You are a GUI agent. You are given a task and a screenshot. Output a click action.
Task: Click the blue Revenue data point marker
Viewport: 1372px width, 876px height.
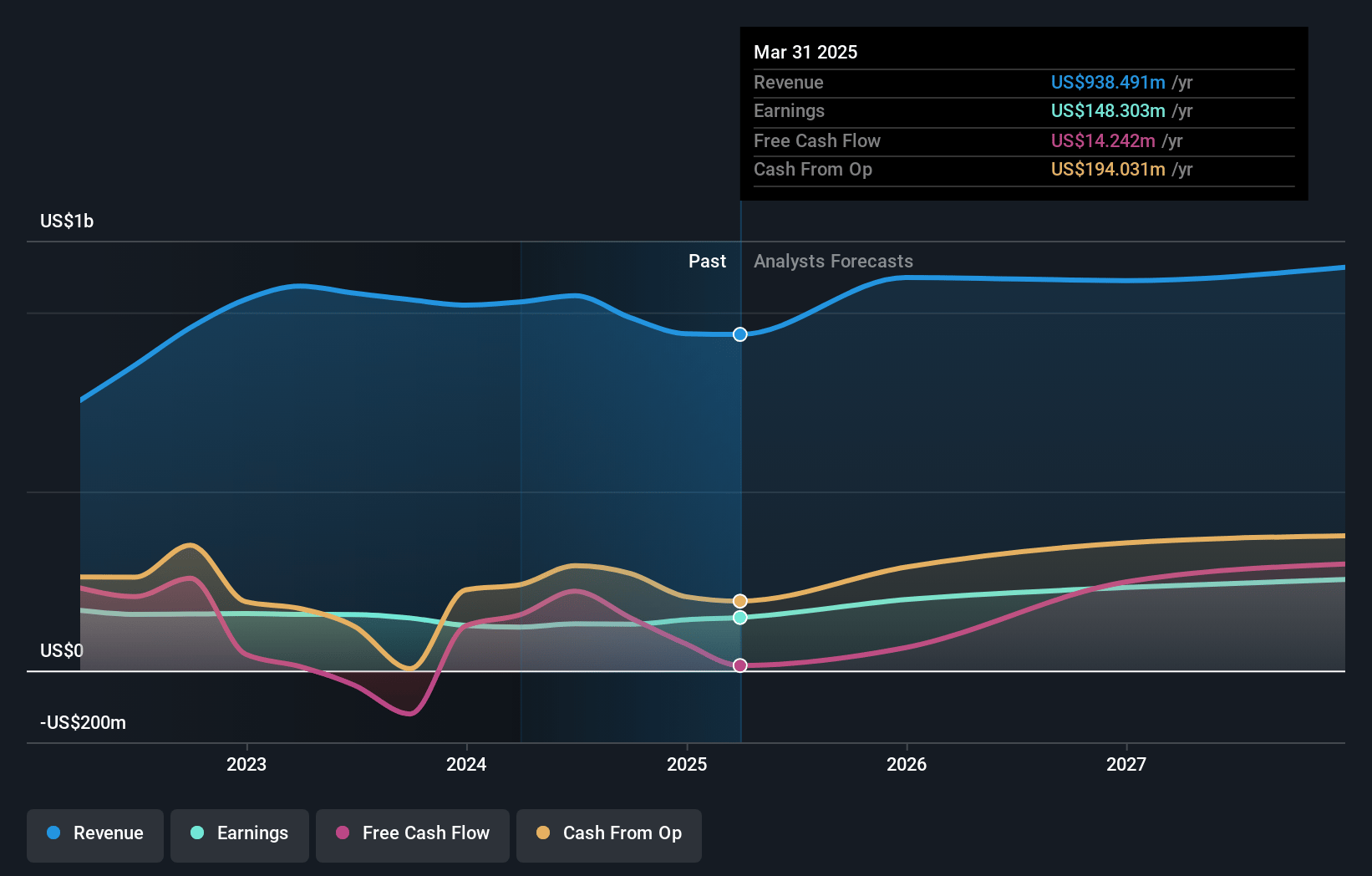740,334
